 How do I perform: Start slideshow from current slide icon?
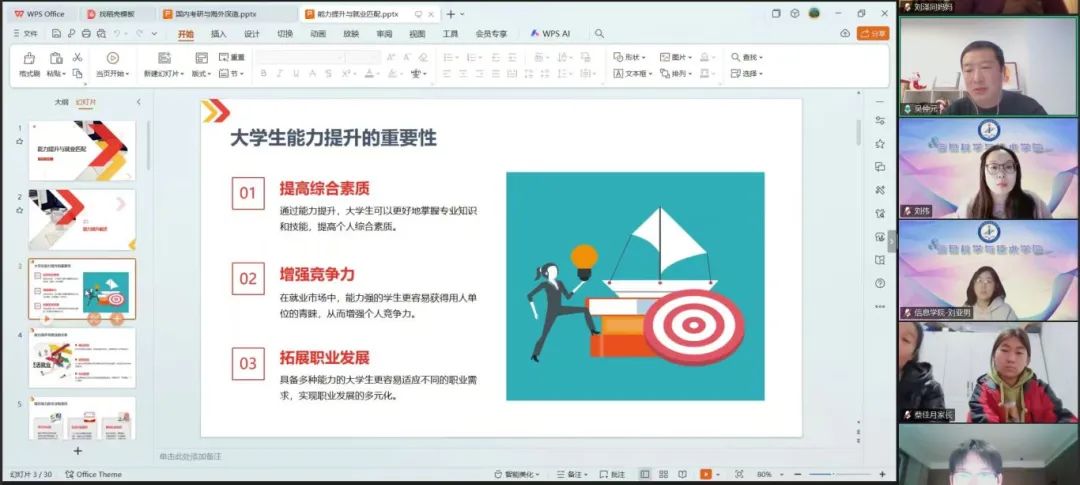point(112,58)
